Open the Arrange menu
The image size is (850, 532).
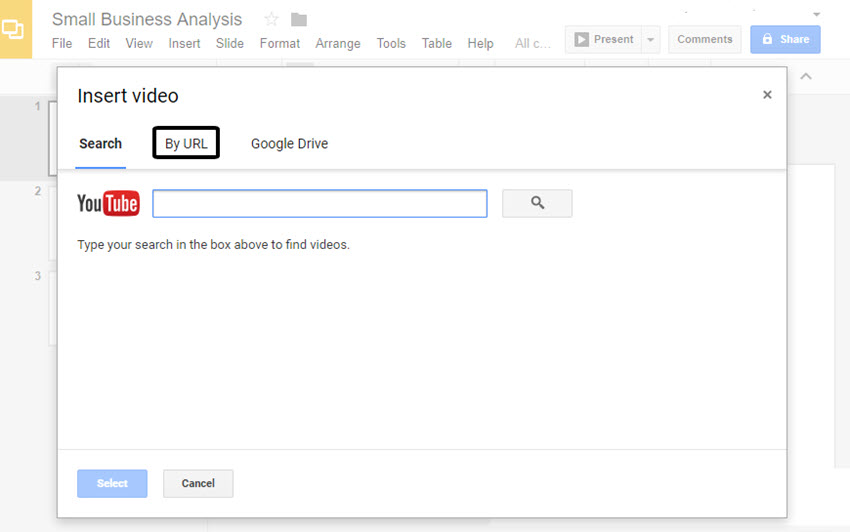338,43
